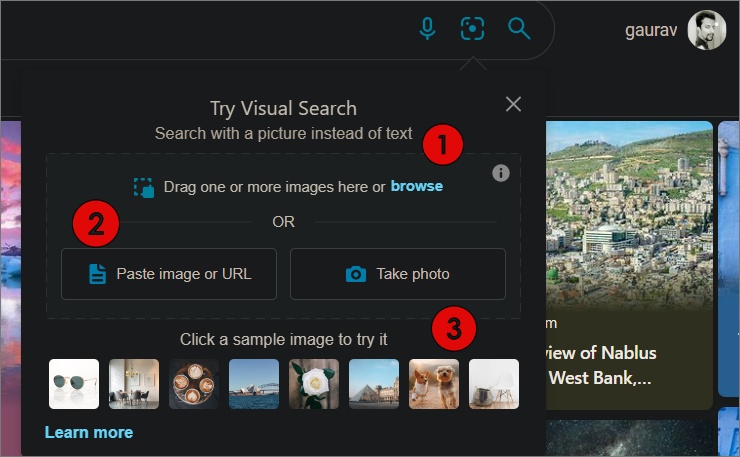The image size is (740, 457).
Task: Select the dining room sample image
Action: [134, 384]
